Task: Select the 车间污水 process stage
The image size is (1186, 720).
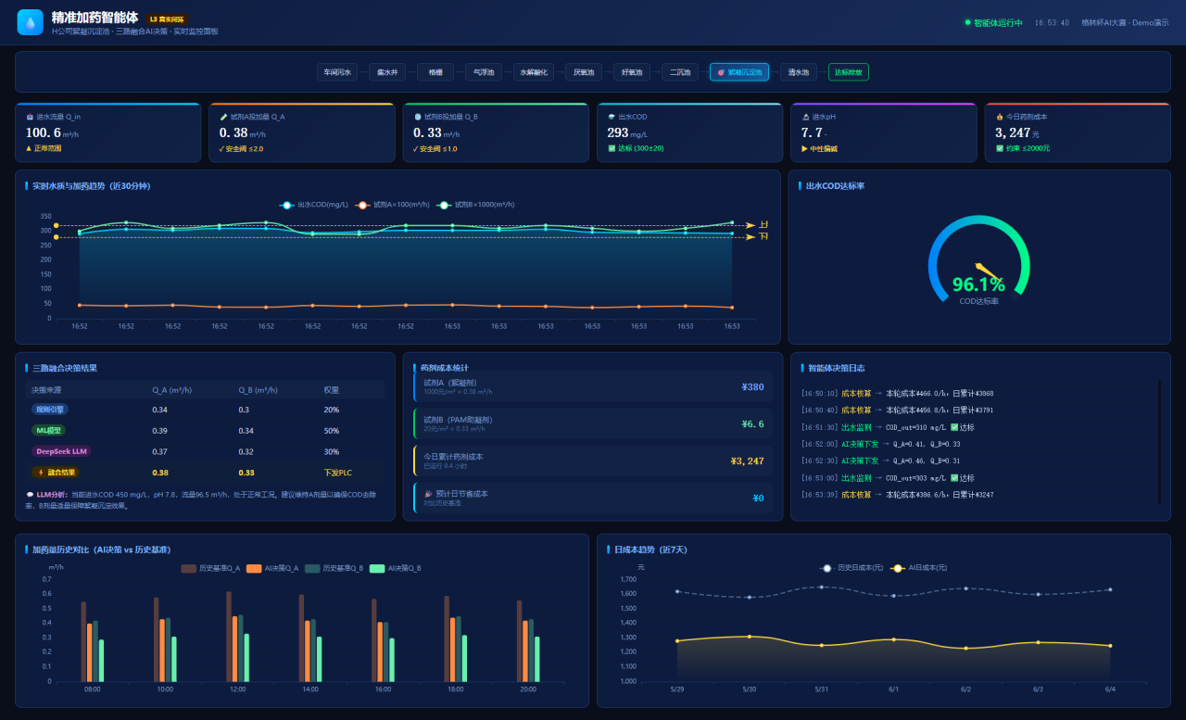Action: coord(337,73)
